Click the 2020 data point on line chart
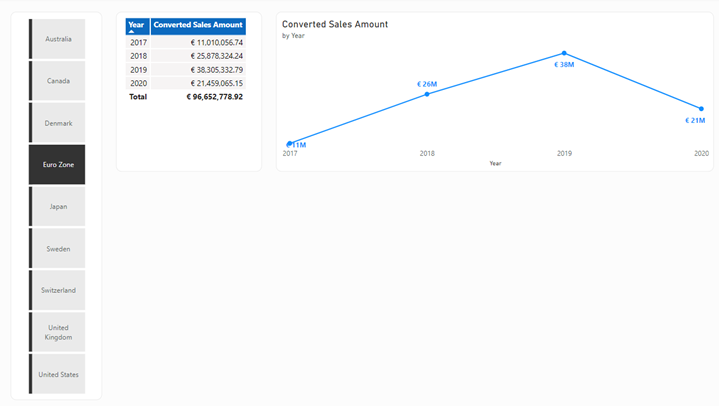Screen dimensions: 719x406 pos(701,109)
